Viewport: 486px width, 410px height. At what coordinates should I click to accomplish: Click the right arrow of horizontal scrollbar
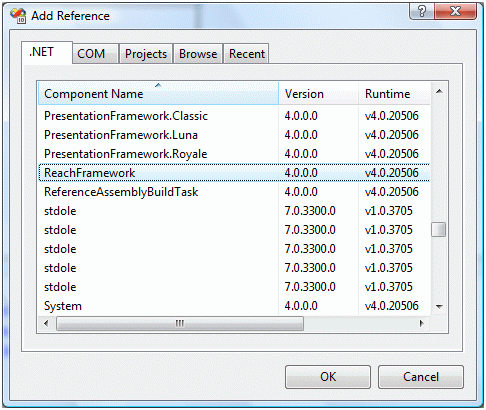click(422, 323)
